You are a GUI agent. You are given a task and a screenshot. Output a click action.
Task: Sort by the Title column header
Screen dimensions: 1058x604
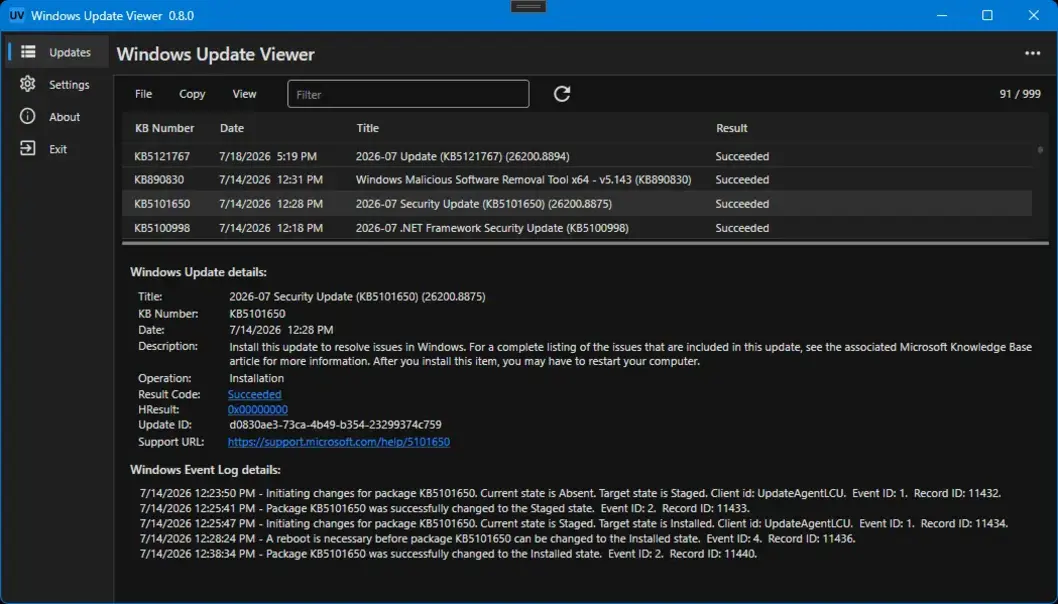(367, 128)
